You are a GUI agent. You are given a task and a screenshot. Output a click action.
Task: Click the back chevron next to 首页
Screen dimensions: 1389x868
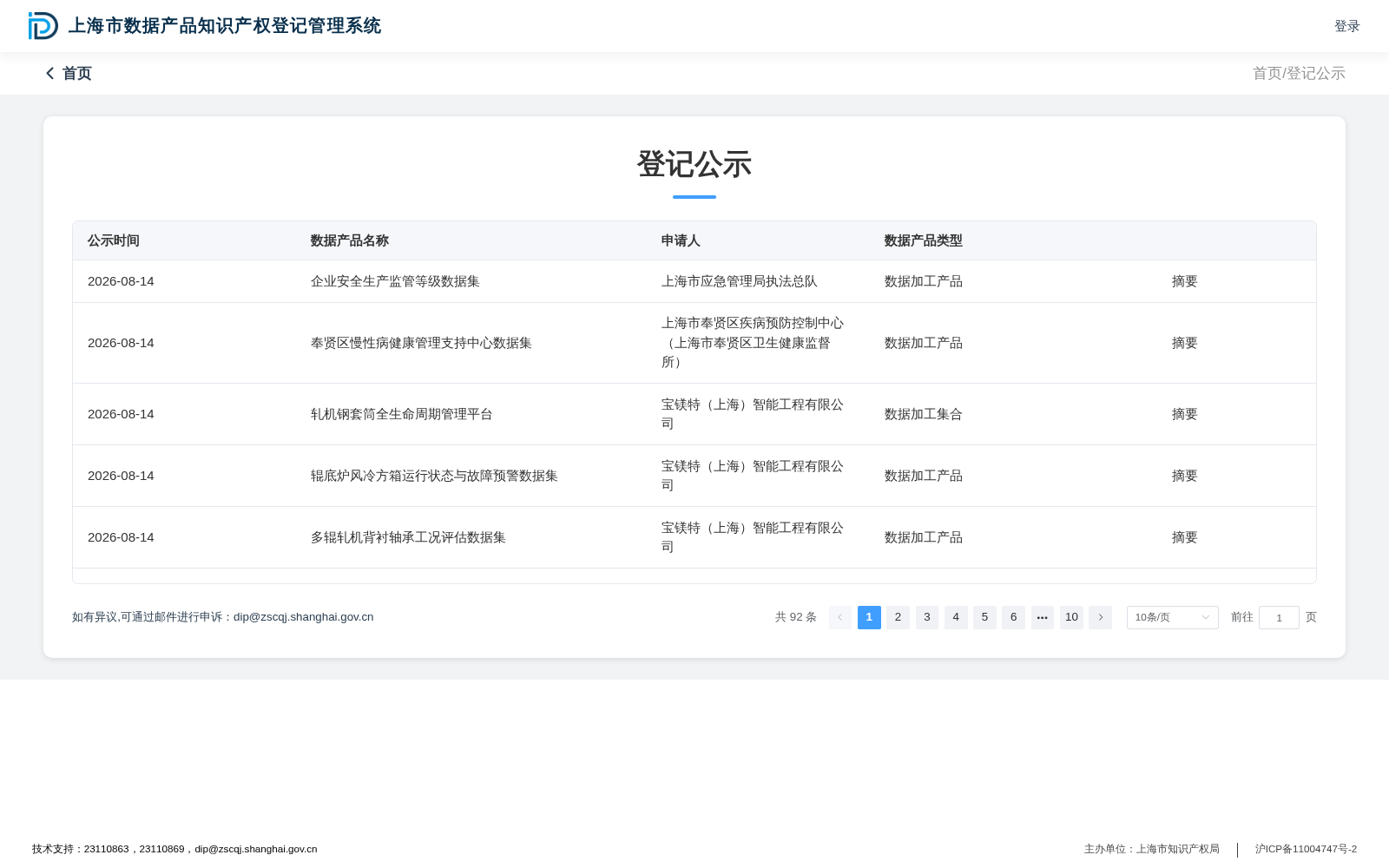50,74
